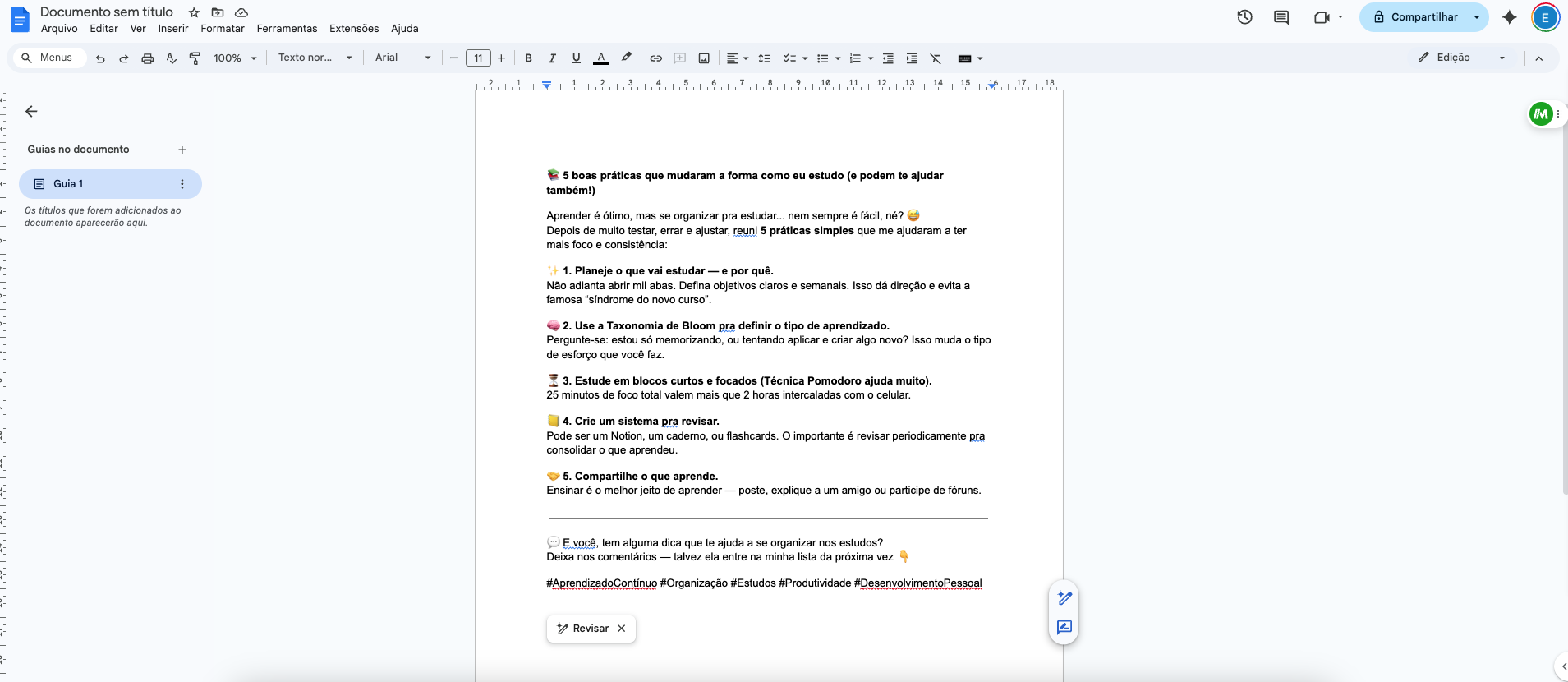Increase the font size
1568x682 pixels.
click(501, 58)
